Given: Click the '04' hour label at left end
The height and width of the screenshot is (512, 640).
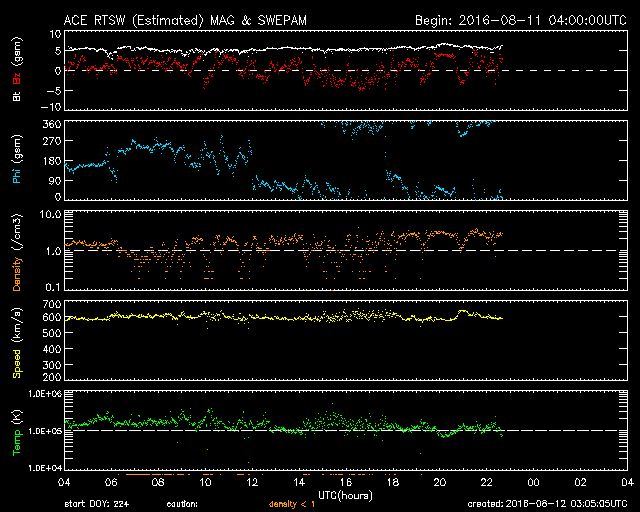Looking at the screenshot, I should [64, 483].
